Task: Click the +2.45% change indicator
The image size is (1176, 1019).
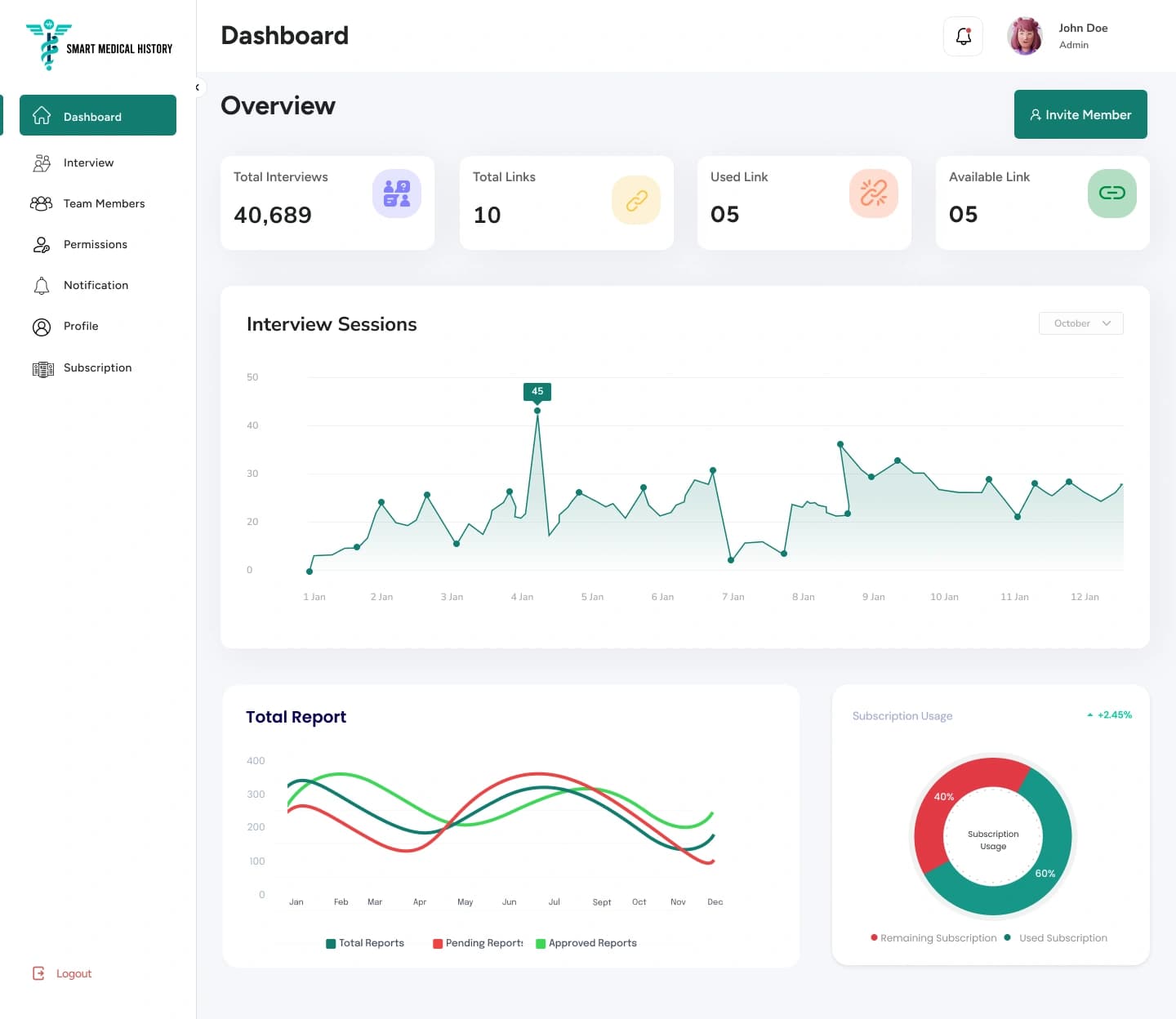Action: pyautogui.click(x=1109, y=714)
